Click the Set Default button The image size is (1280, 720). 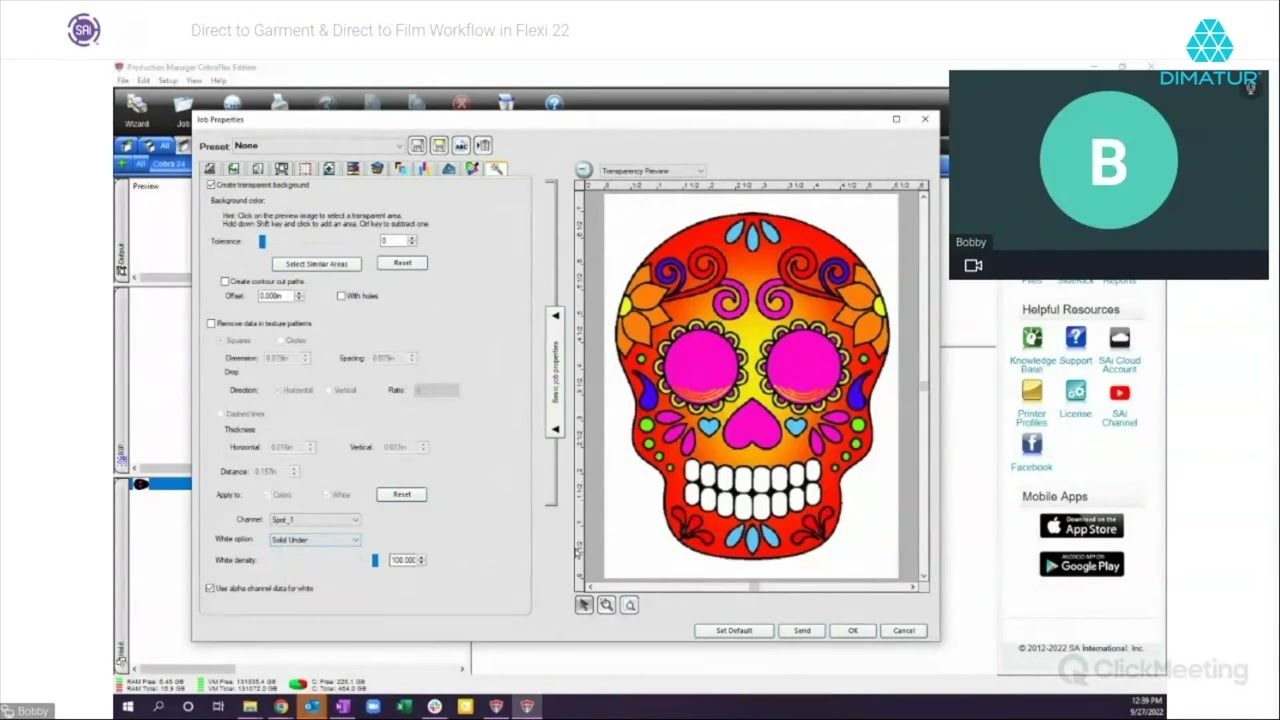[734, 631]
